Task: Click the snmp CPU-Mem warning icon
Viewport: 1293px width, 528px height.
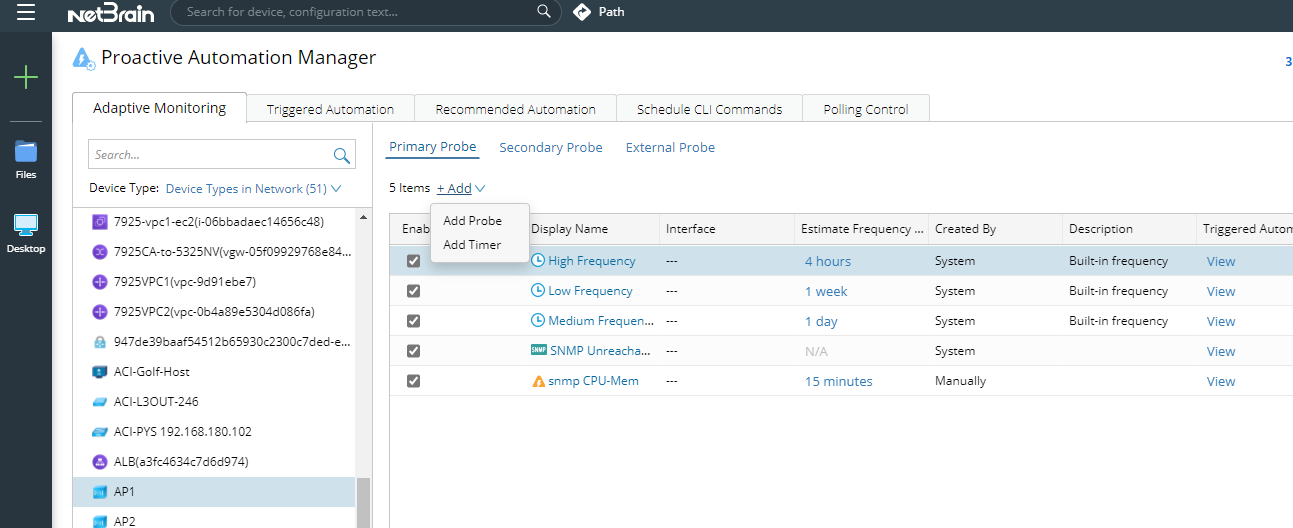Action: [x=539, y=381]
